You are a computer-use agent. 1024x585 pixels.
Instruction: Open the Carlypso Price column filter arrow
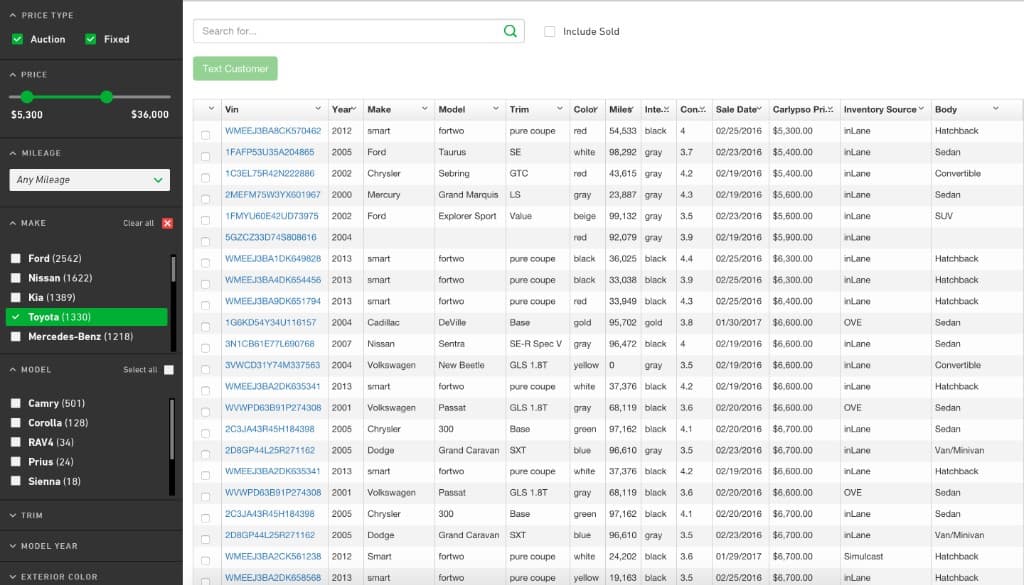[x=829, y=109]
